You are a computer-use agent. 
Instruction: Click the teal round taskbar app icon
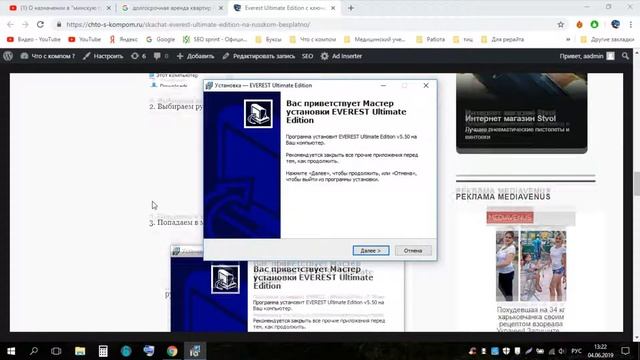126,351
